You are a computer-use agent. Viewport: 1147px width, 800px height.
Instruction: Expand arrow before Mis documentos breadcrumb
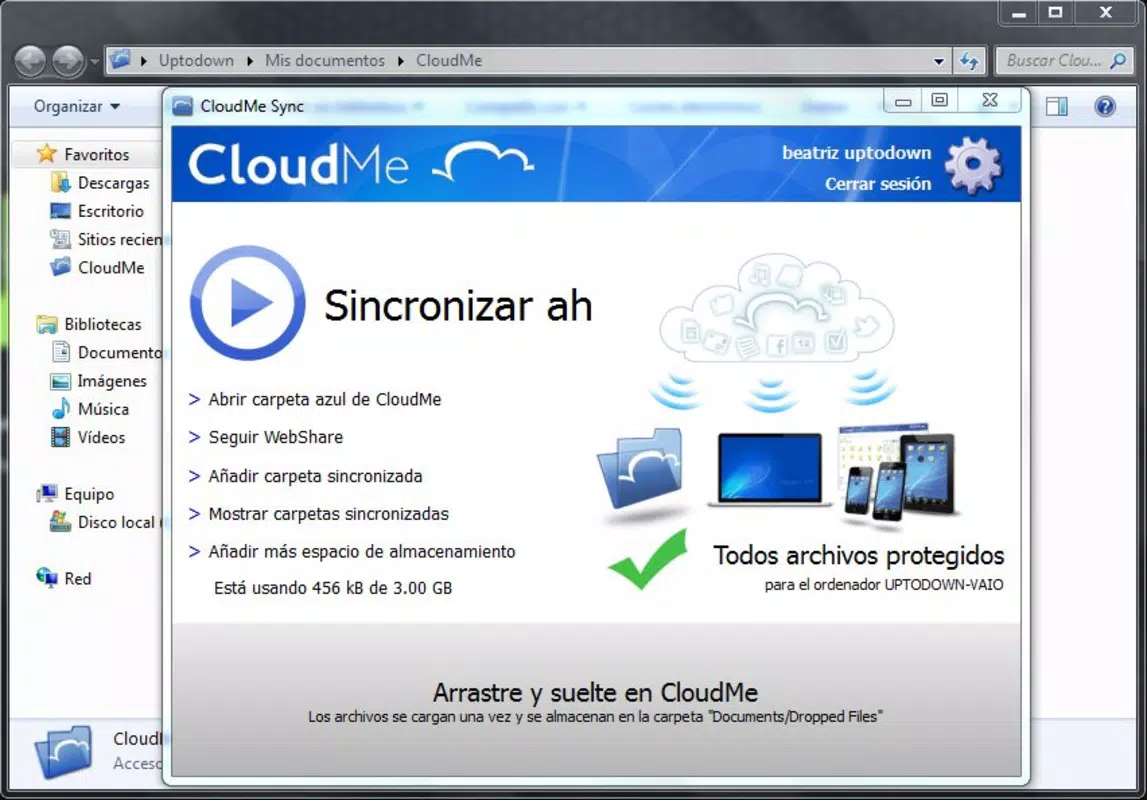pos(250,61)
